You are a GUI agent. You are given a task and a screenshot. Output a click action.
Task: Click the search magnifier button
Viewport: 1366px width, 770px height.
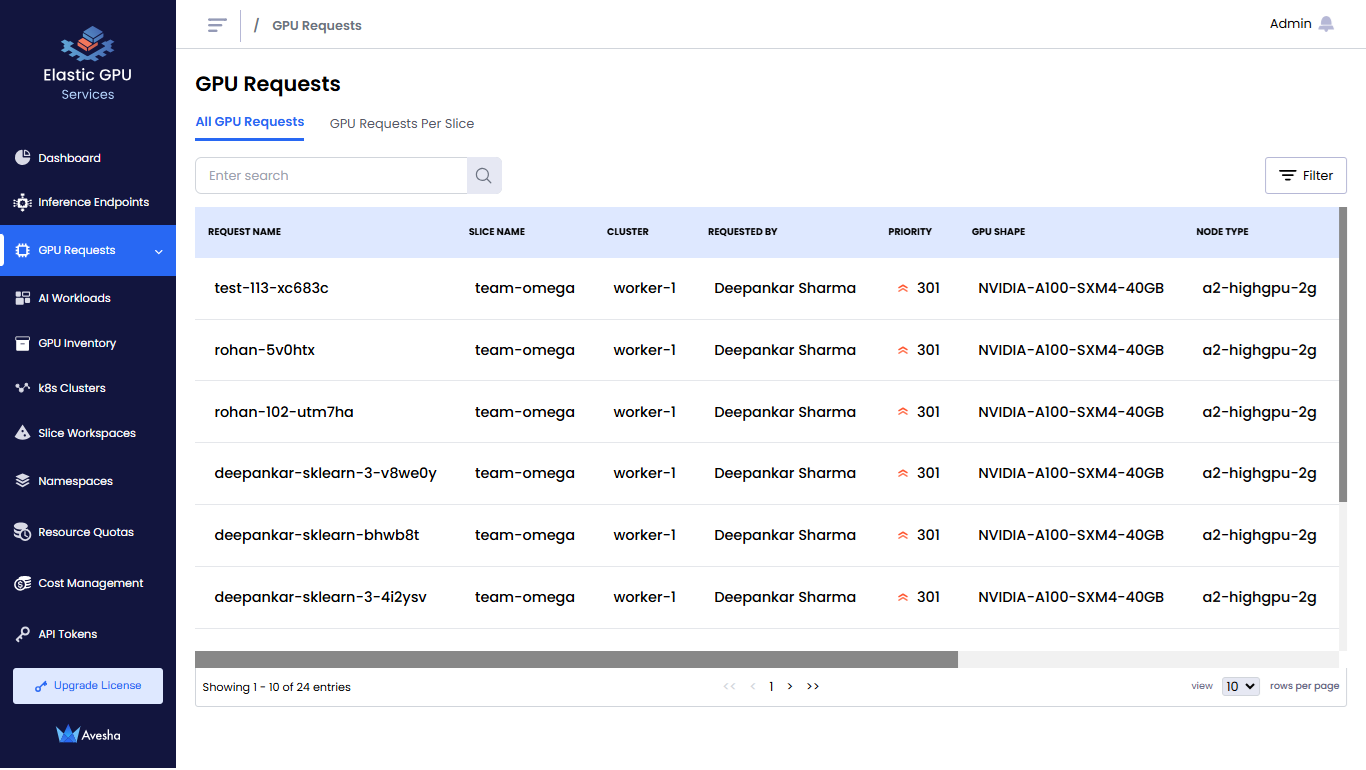(x=484, y=175)
